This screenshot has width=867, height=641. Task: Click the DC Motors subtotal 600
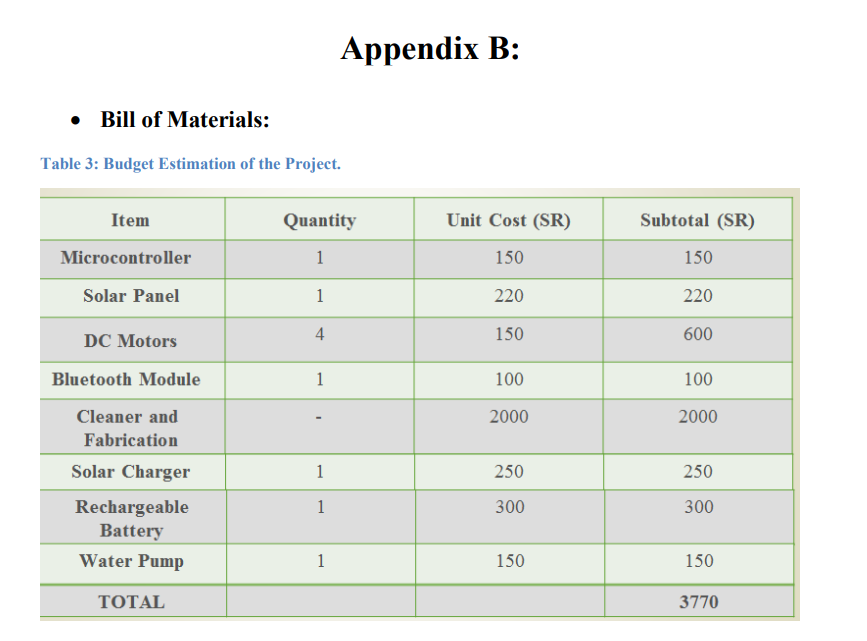pyautogui.click(x=698, y=334)
